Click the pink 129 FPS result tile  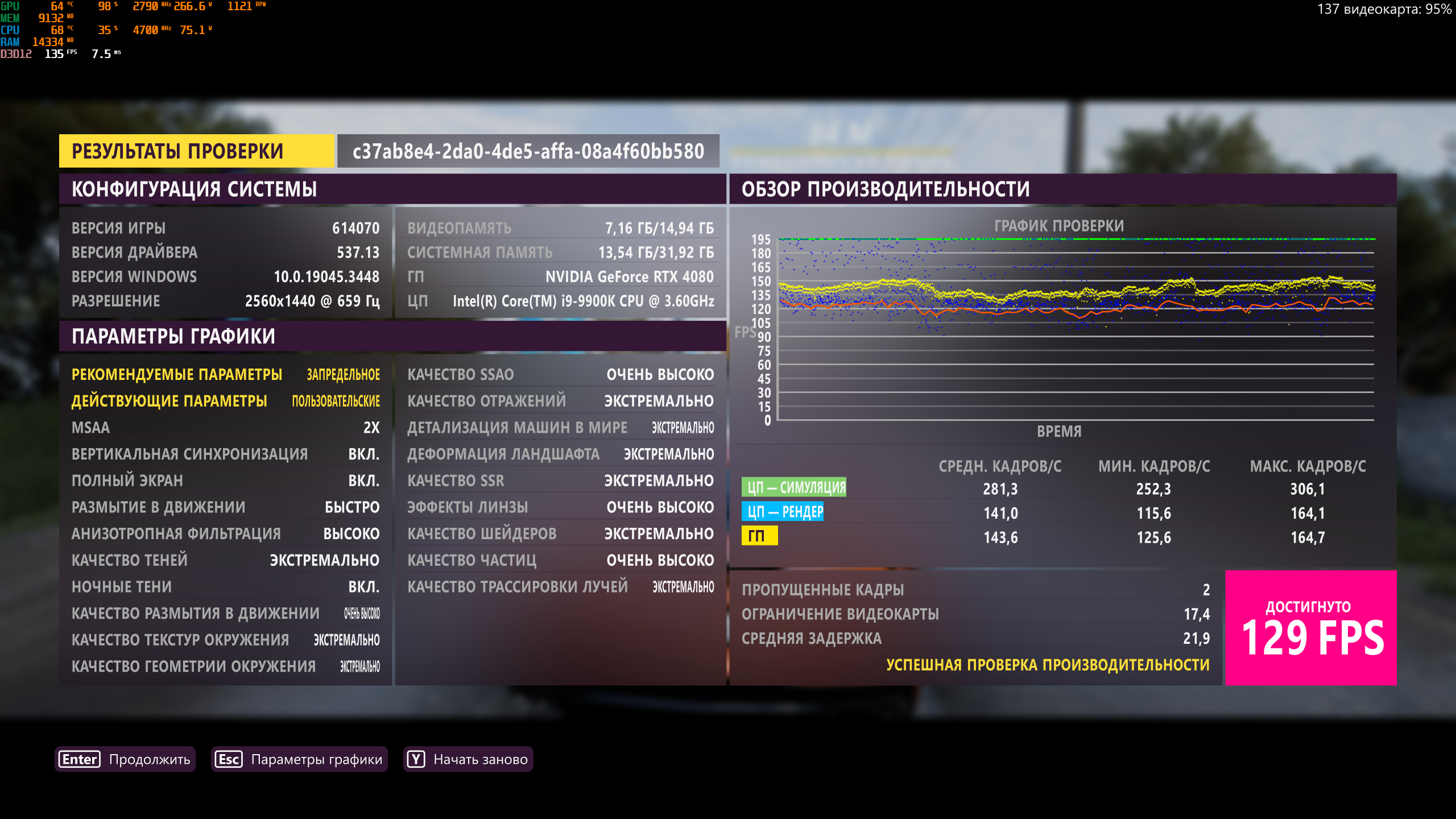1310,628
